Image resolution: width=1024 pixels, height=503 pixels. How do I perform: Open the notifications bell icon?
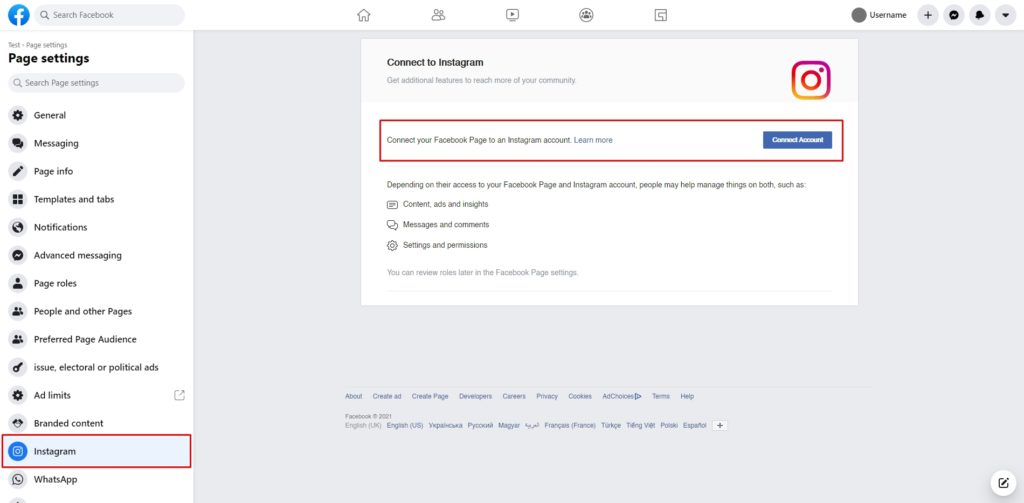click(980, 15)
